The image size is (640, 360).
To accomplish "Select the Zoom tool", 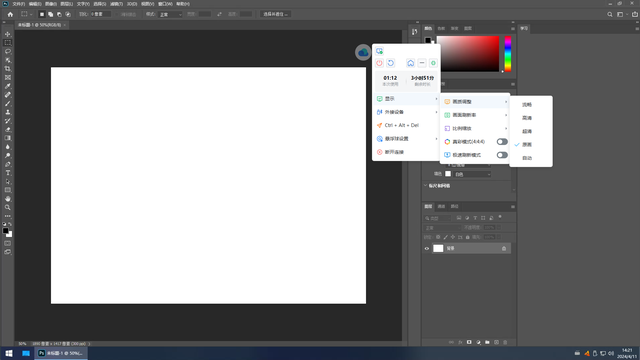I will coord(8,207).
